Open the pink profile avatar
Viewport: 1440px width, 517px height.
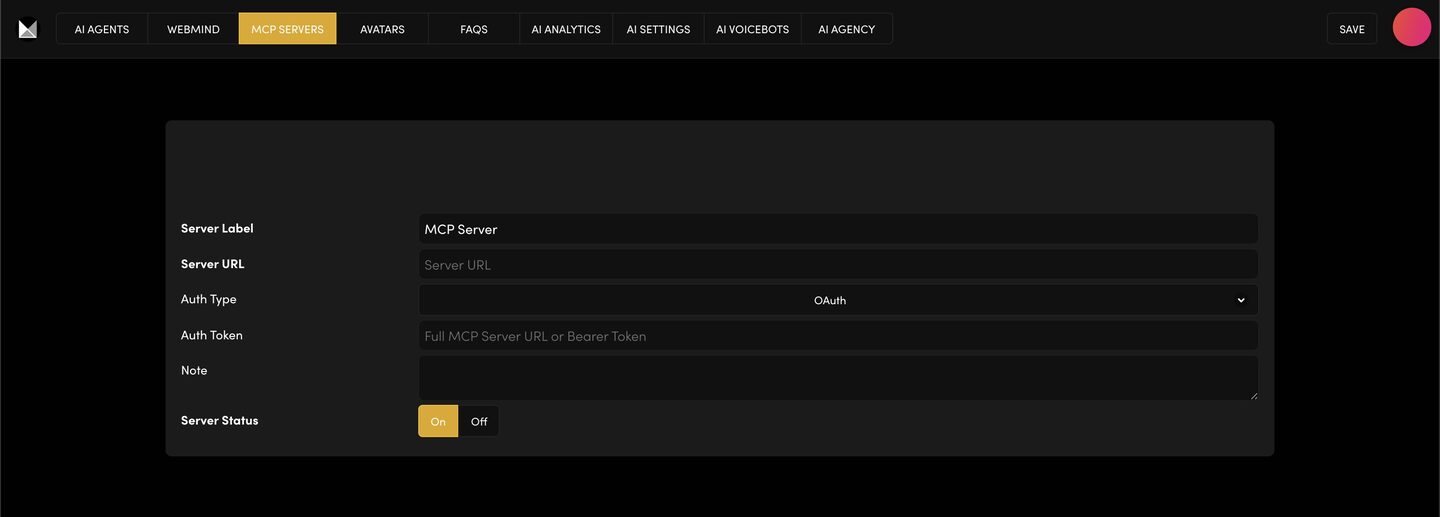[x=1412, y=27]
